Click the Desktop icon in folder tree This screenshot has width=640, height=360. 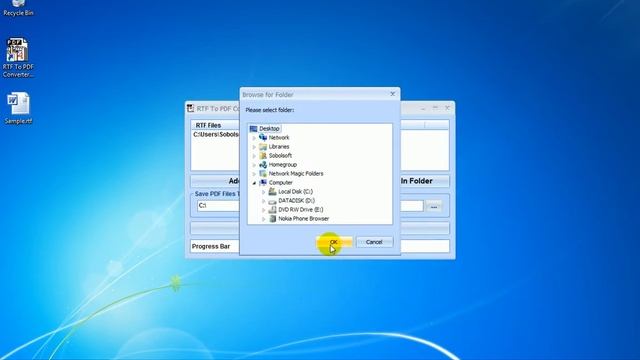[253, 129]
